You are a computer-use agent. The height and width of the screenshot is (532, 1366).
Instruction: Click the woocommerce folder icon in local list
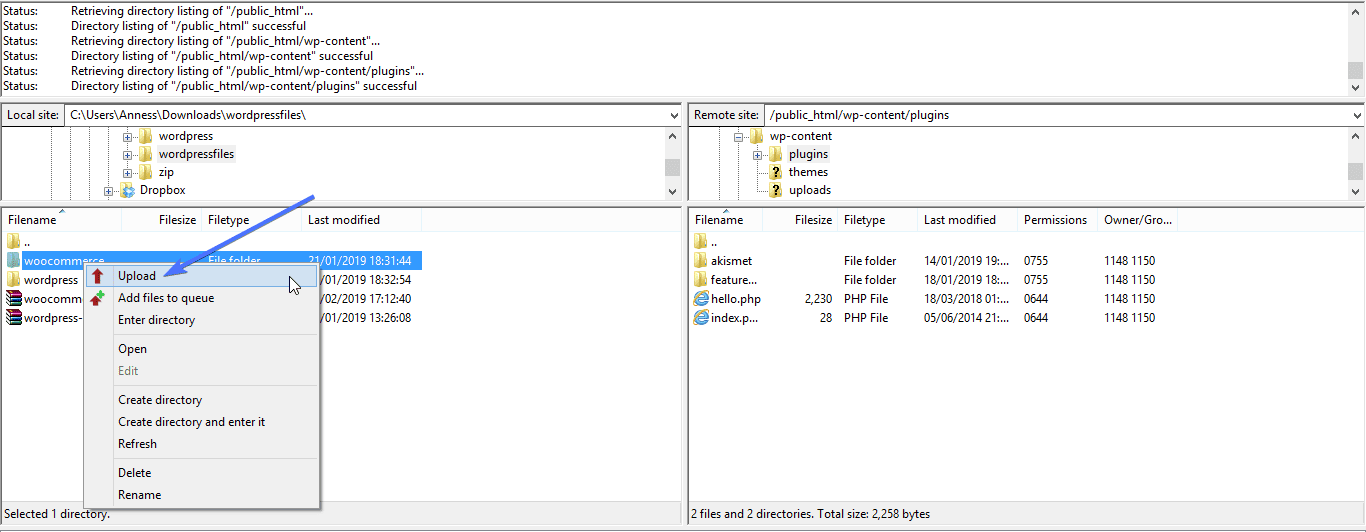(x=13, y=261)
